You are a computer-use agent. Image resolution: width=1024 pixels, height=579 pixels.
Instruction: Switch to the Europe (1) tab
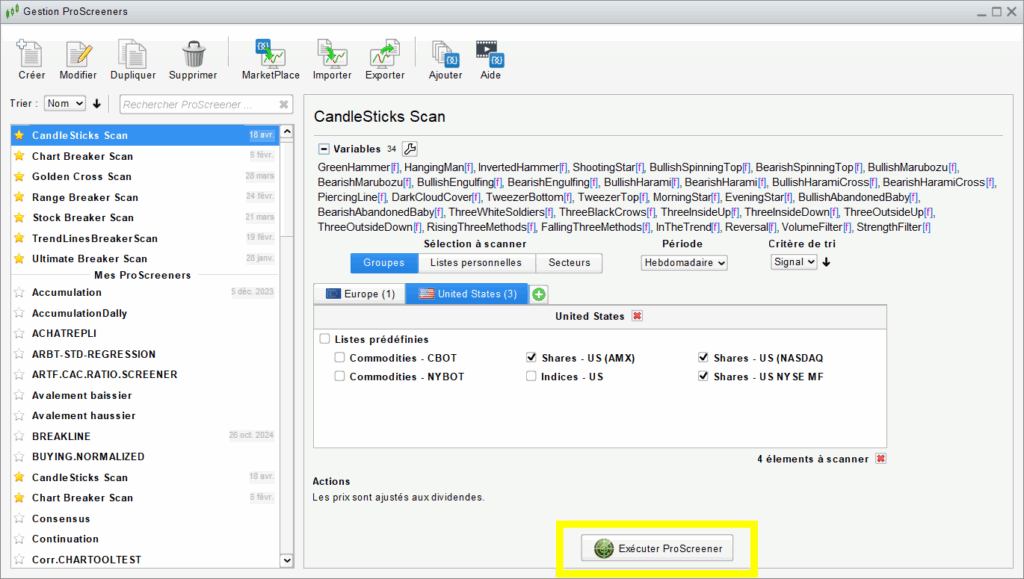pos(359,294)
